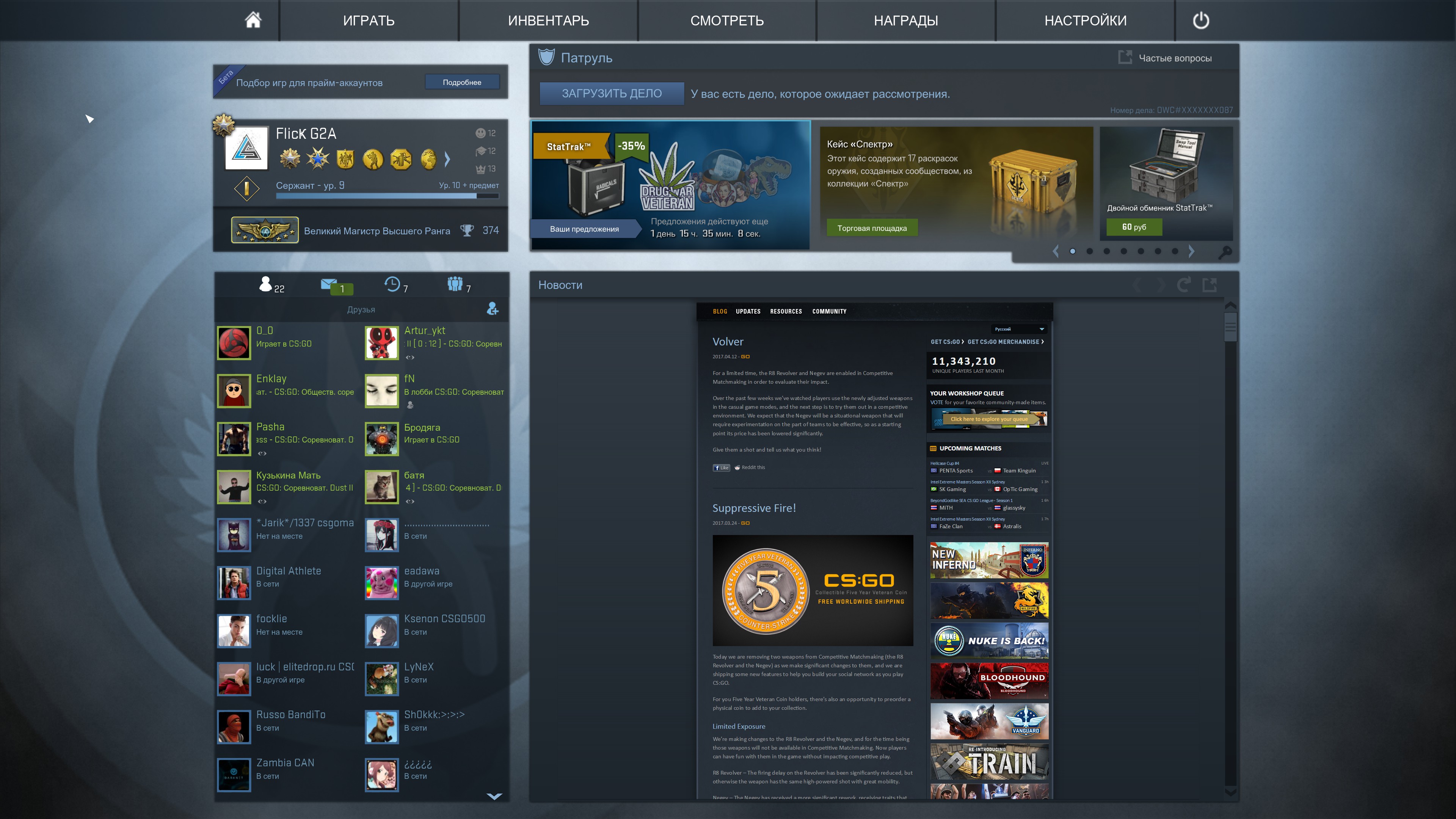This screenshot has width=1456, height=819.
Task: Refresh the news panel
Action: [x=1183, y=284]
